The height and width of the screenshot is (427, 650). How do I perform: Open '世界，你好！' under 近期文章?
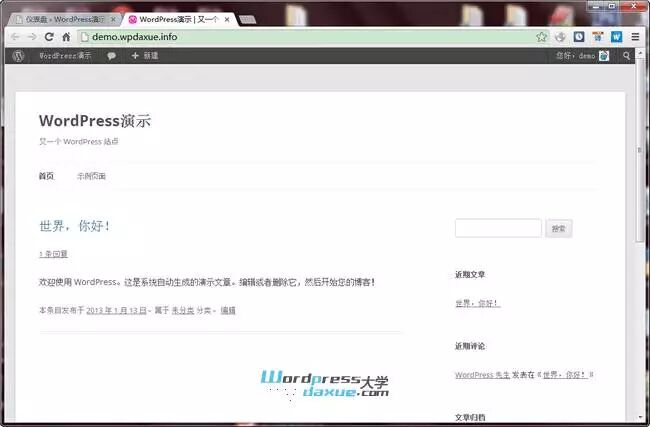(478, 303)
